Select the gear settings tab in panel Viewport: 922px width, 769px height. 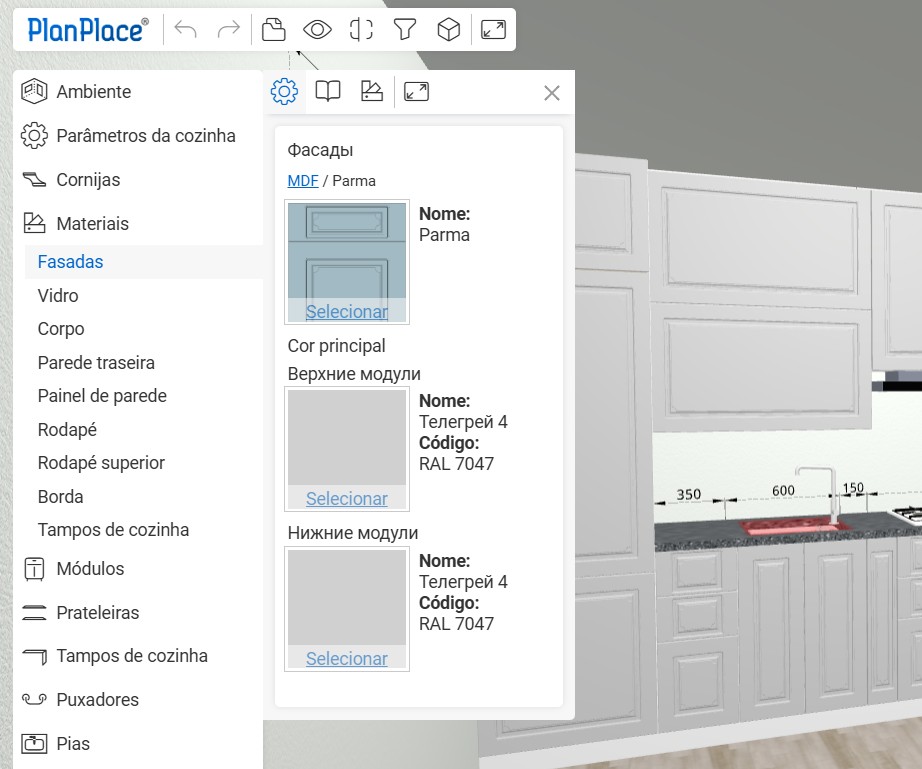click(x=284, y=92)
